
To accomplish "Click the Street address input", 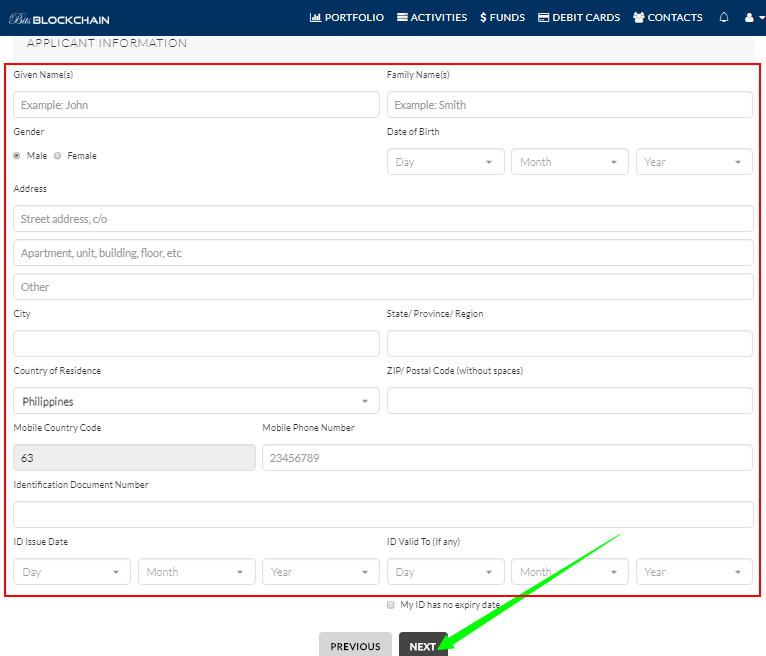I will [x=383, y=219].
